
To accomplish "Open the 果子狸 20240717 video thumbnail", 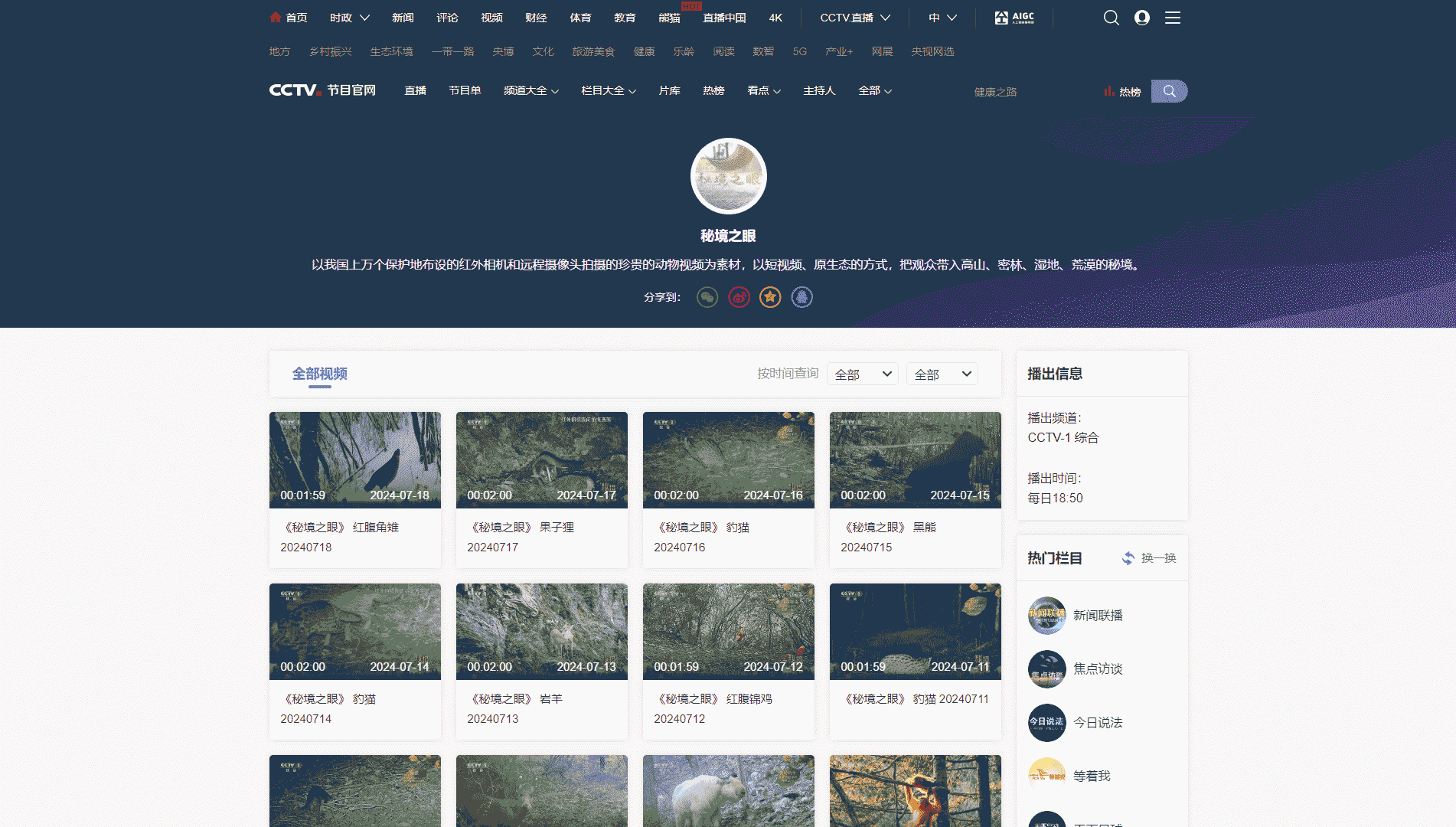I will 542,460.
